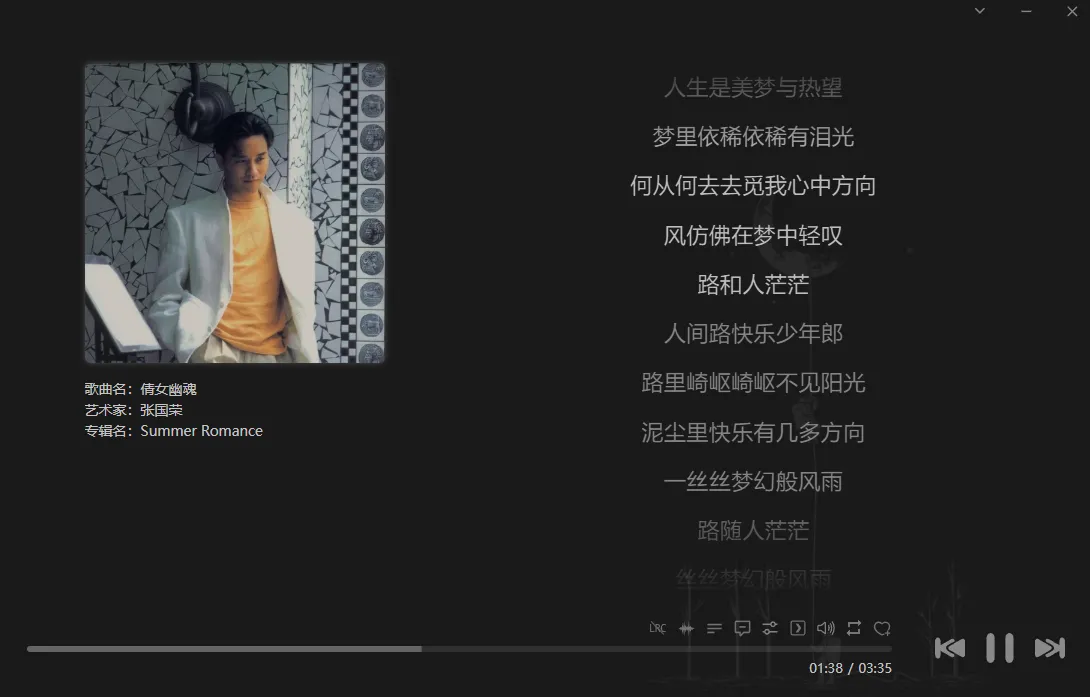
Task: Add this song to favorites
Action: point(882,628)
